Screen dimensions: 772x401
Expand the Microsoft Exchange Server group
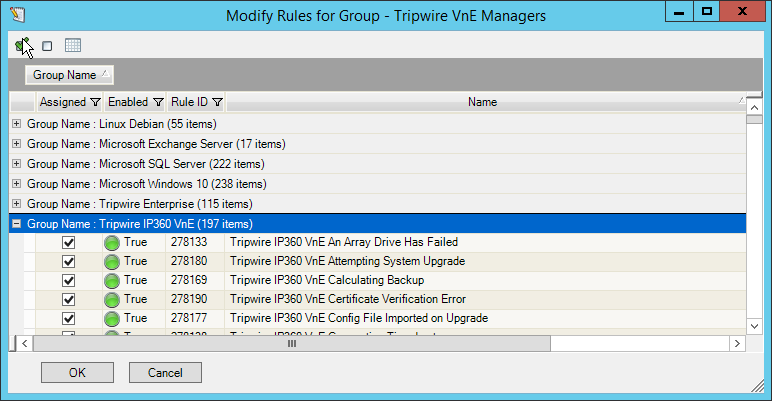click(16, 144)
